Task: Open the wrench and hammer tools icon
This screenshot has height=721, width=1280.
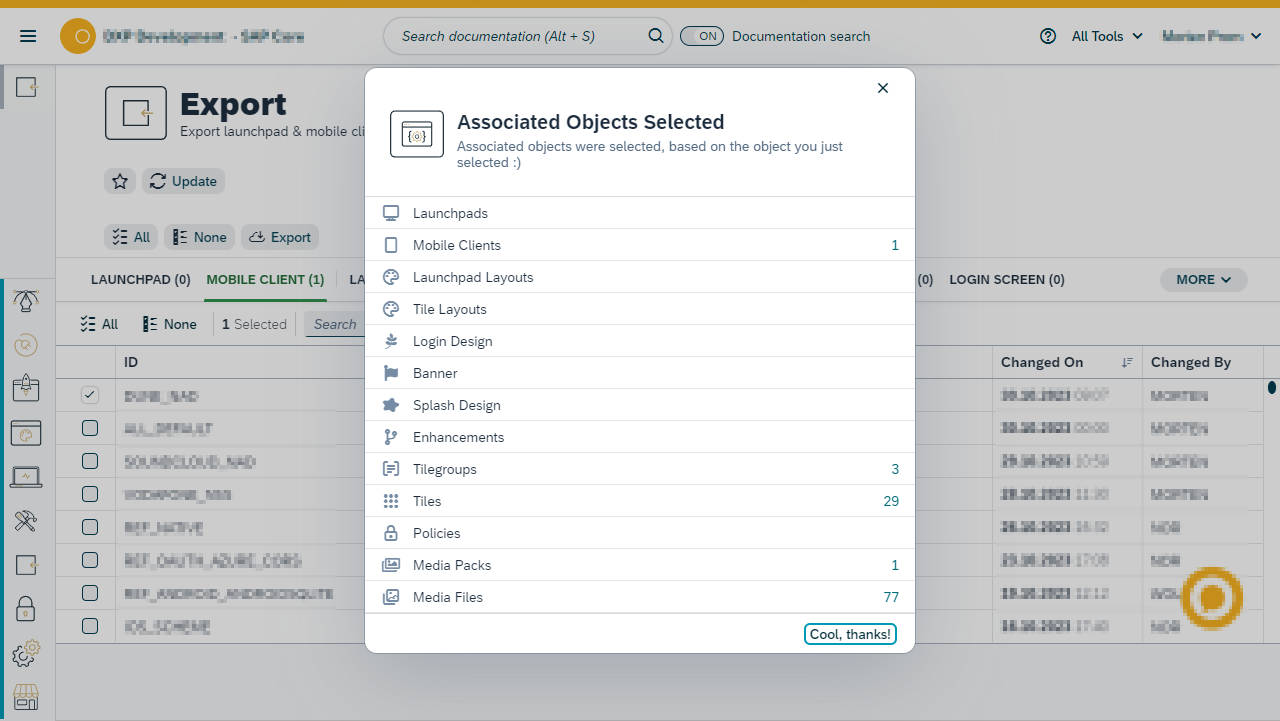Action: (x=26, y=520)
